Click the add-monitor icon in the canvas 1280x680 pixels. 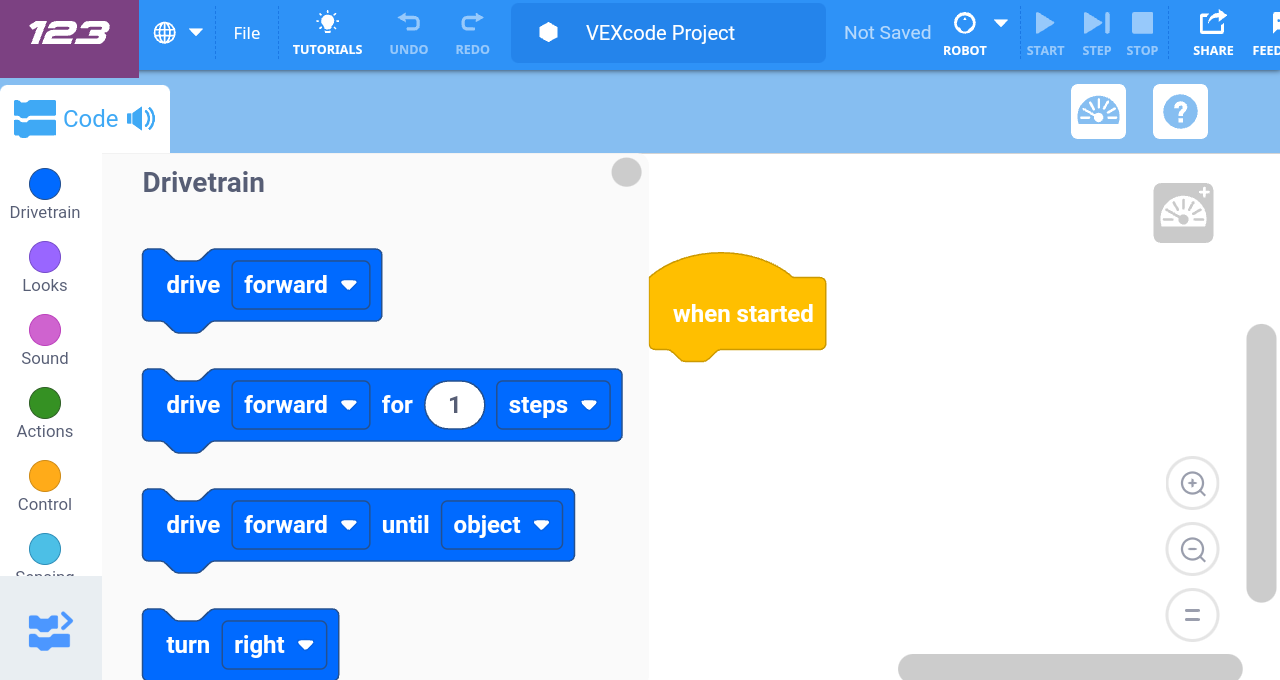1183,212
